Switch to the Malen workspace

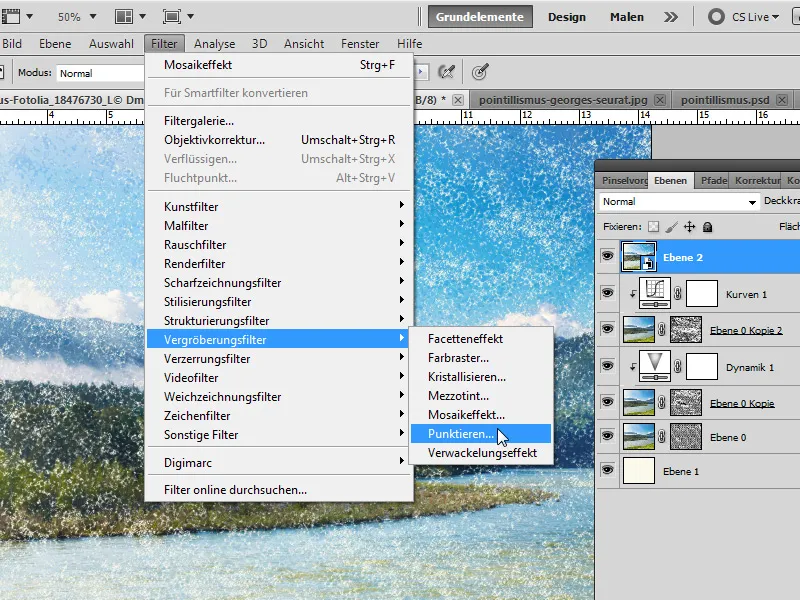pyautogui.click(x=627, y=17)
